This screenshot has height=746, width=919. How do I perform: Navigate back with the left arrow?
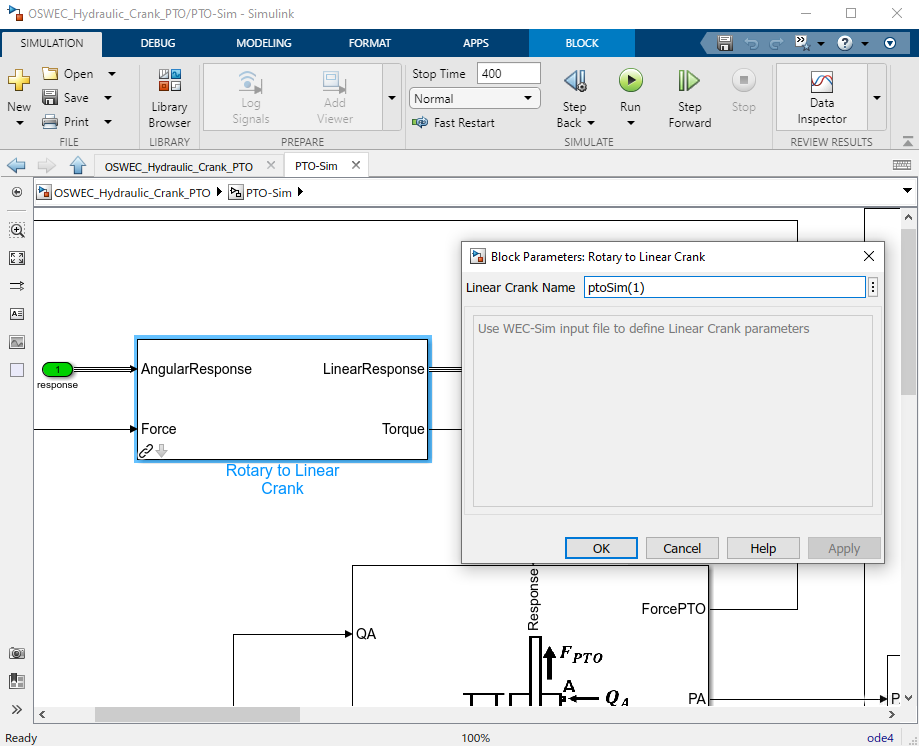(x=16, y=166)
